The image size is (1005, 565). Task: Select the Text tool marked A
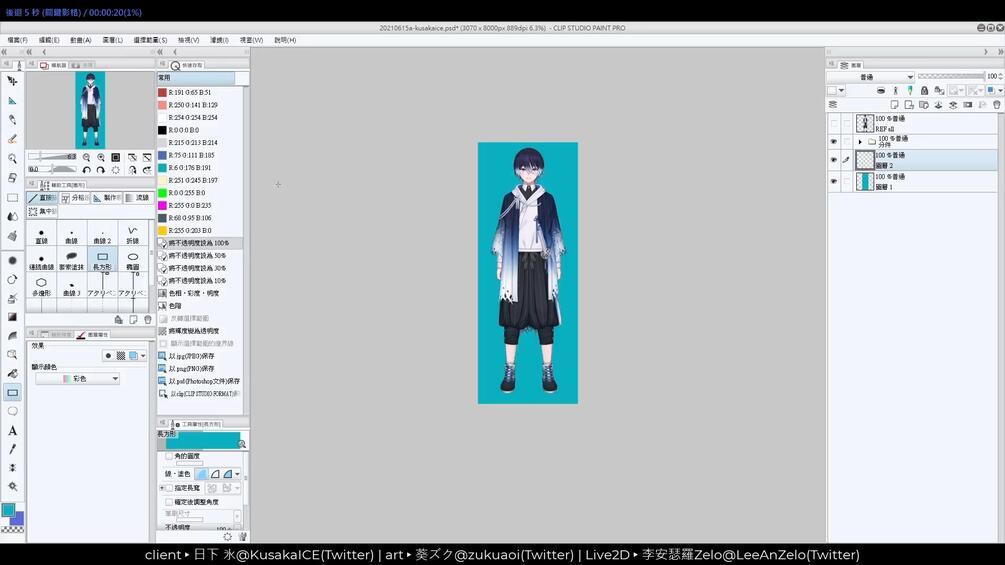tap(12, 430)
